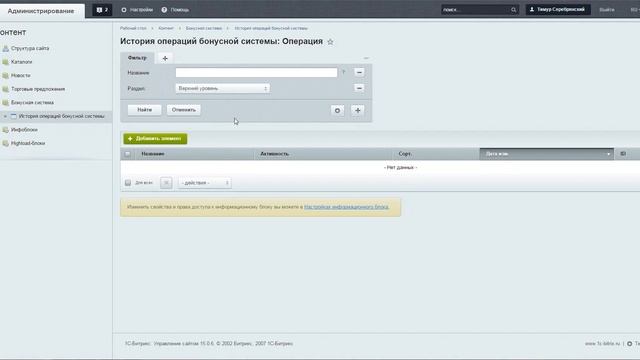Screen dimensions: 640x360
Task: Open Торговые предложения in the sidebar
Action: (x=38, y=89)
